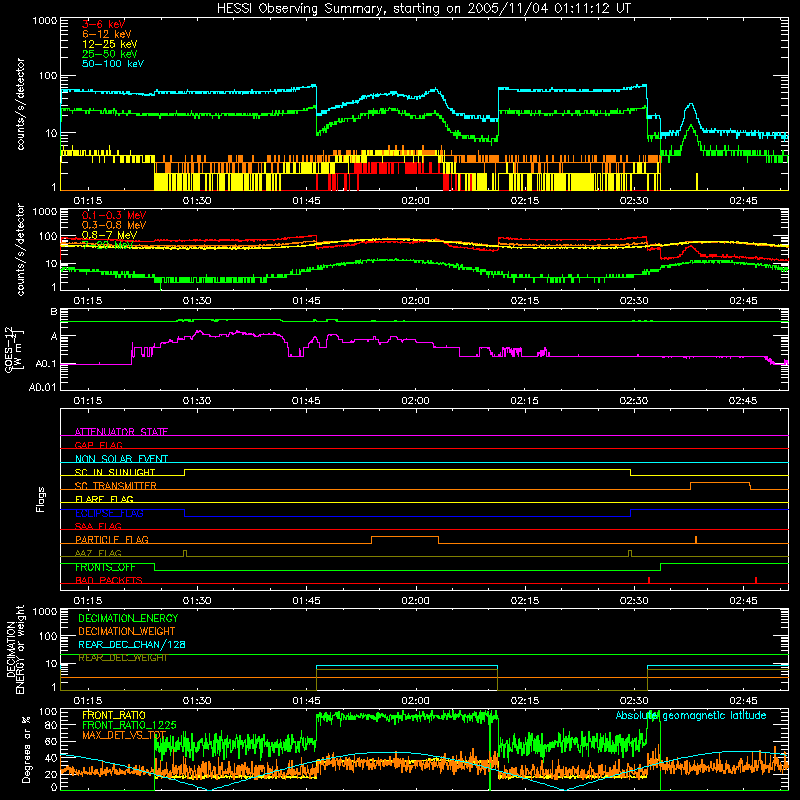Click the HESSI Observing Summary title
The height and width of the screenshot is (800, 800).
pyautogui.click(x=423, y=8)
